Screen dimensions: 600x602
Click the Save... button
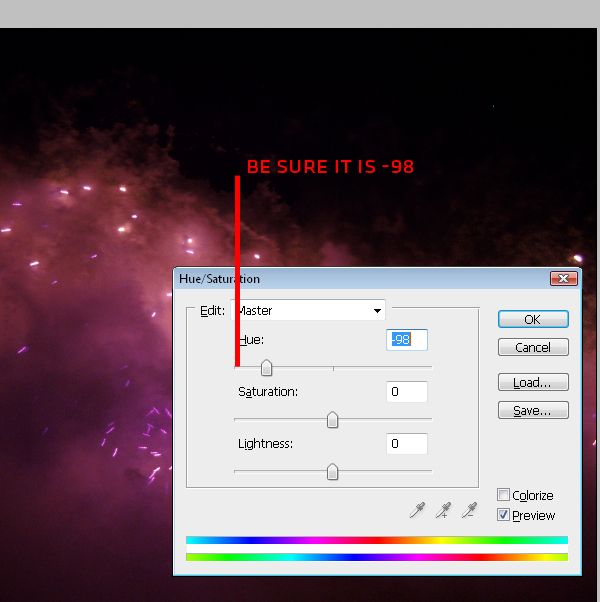coord(533,410)
